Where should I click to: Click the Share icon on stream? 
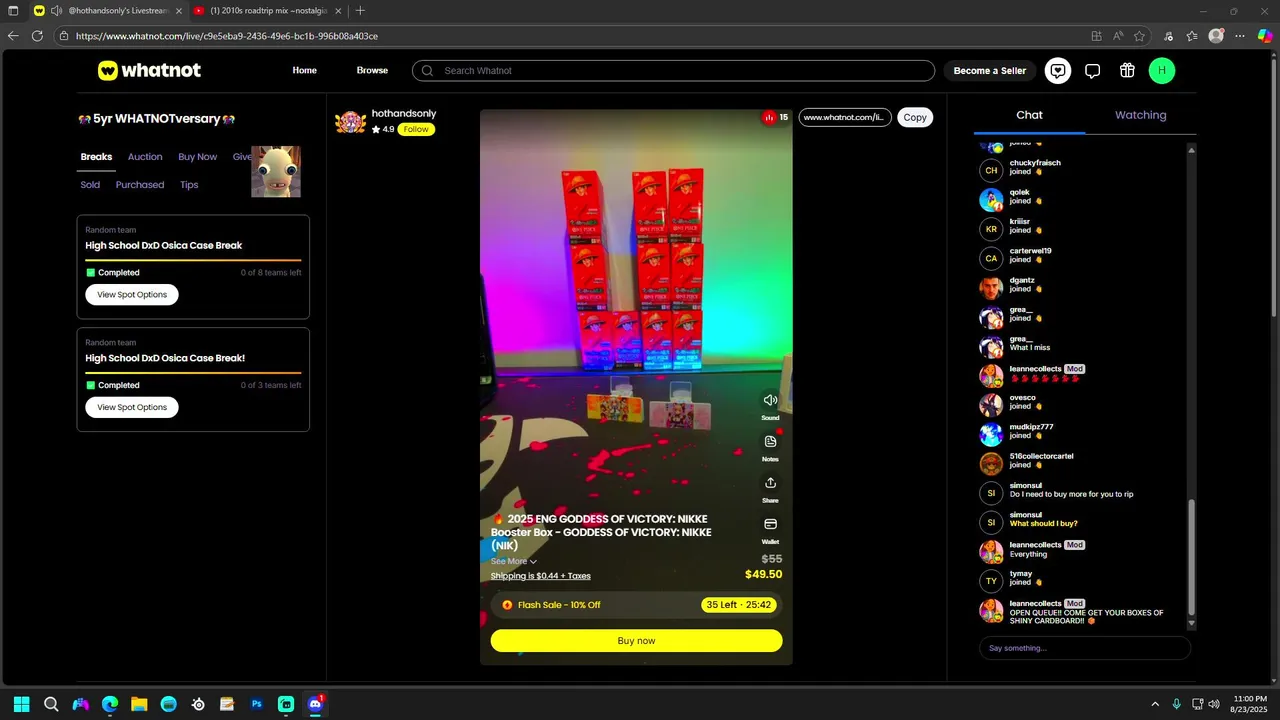[770, 483]
